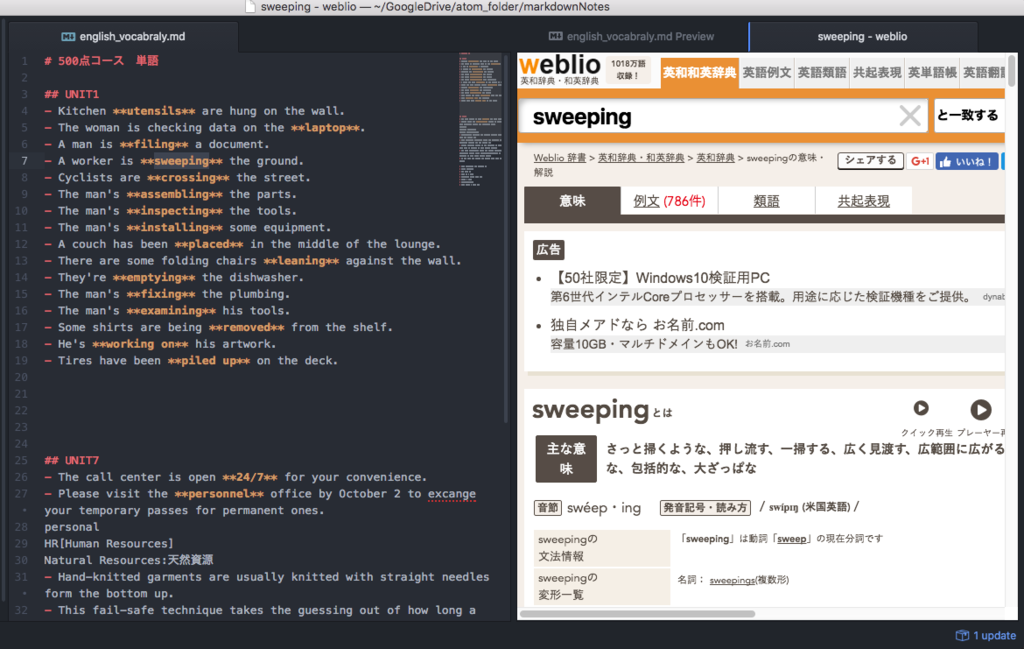Viewport: 1024px width, 649px height.
Task: Open the 【50社限定】Windows10検証用PC ad link
Action: [660, 278]
